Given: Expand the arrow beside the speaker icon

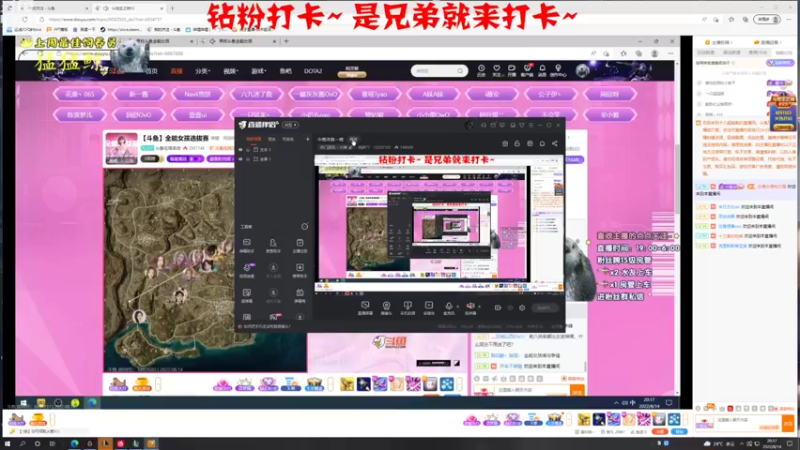Looking at the screenshot, I should (479, 307).
